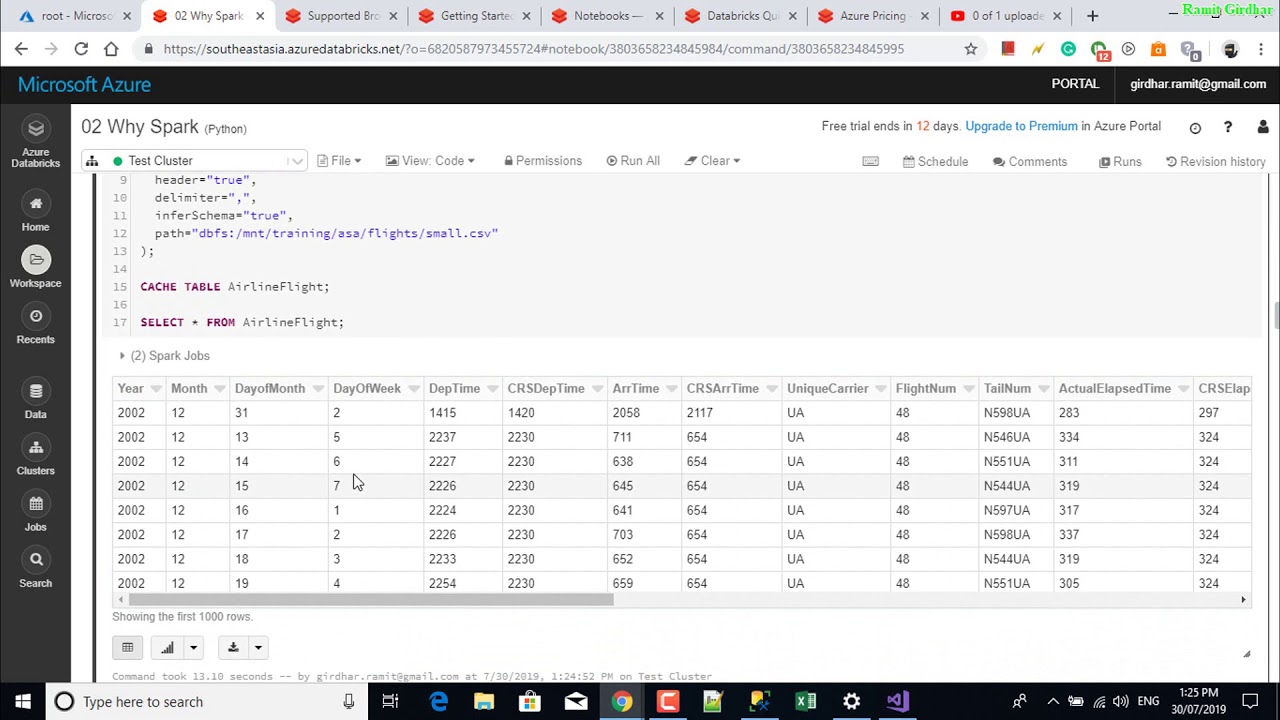
Task: Open the View: Code dropdown
Action: pyautogui.click(x=430, y=161)
